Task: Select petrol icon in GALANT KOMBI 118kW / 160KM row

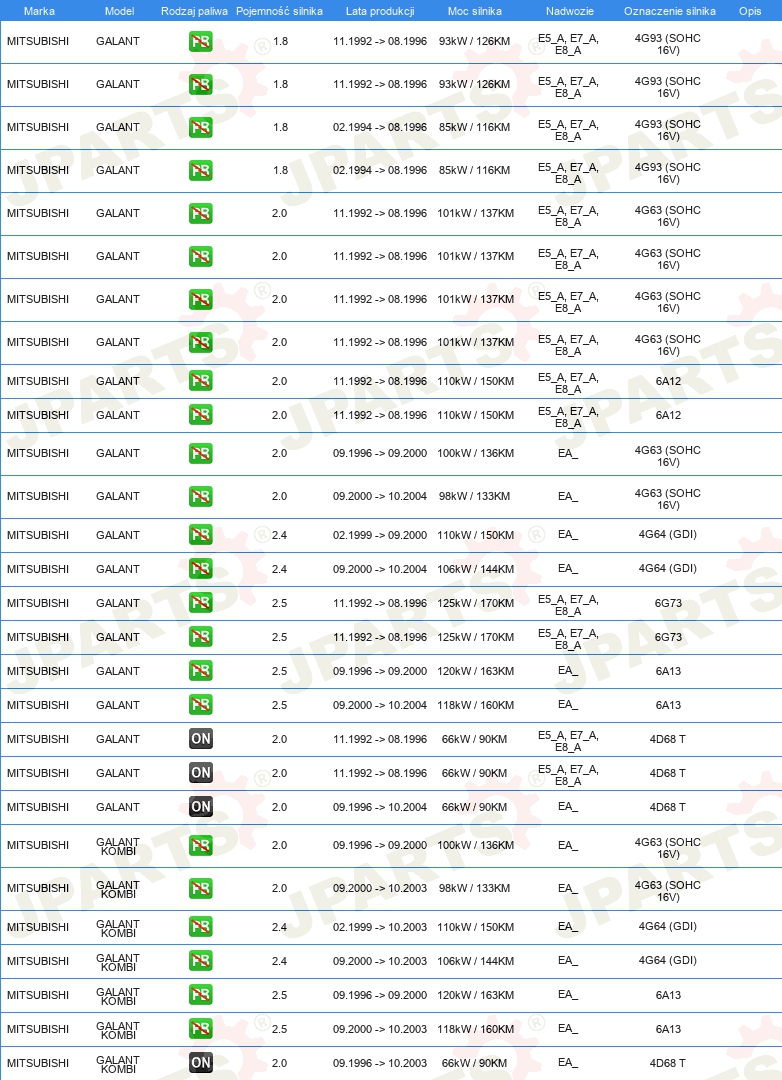Action: [x=200, y=1028]
